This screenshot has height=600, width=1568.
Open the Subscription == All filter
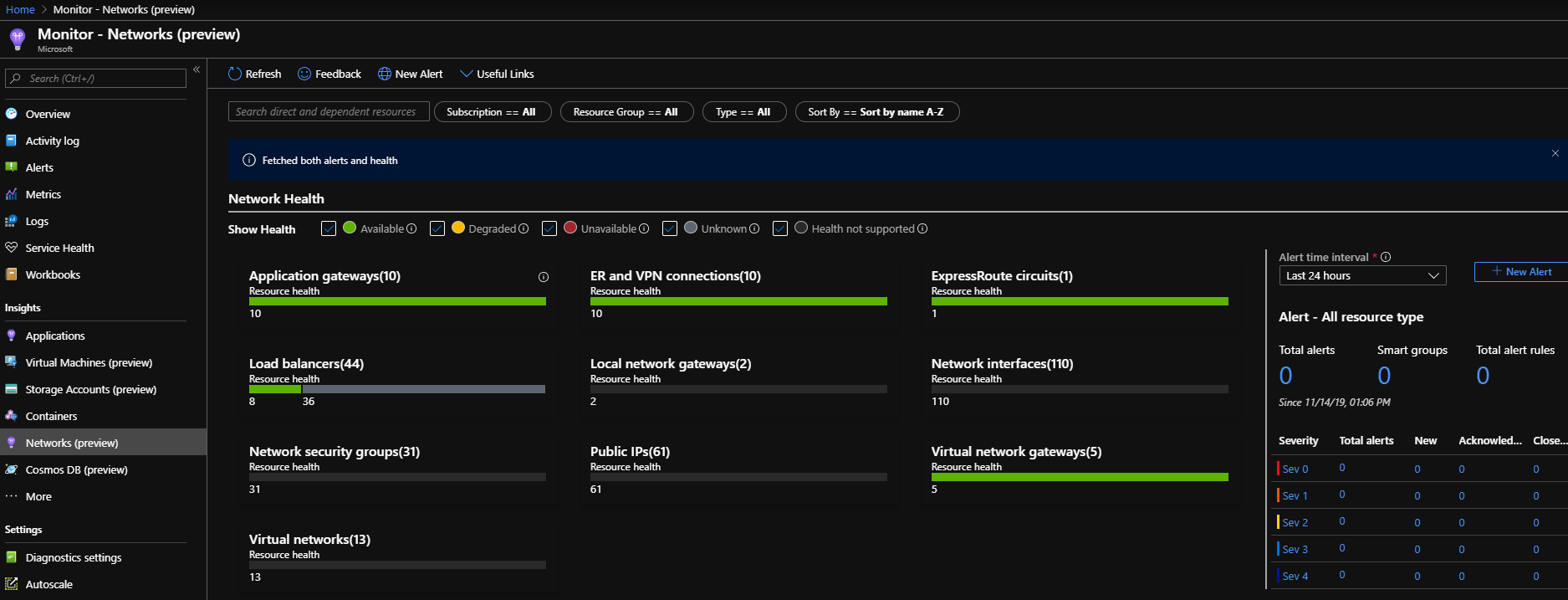(492, 112)
